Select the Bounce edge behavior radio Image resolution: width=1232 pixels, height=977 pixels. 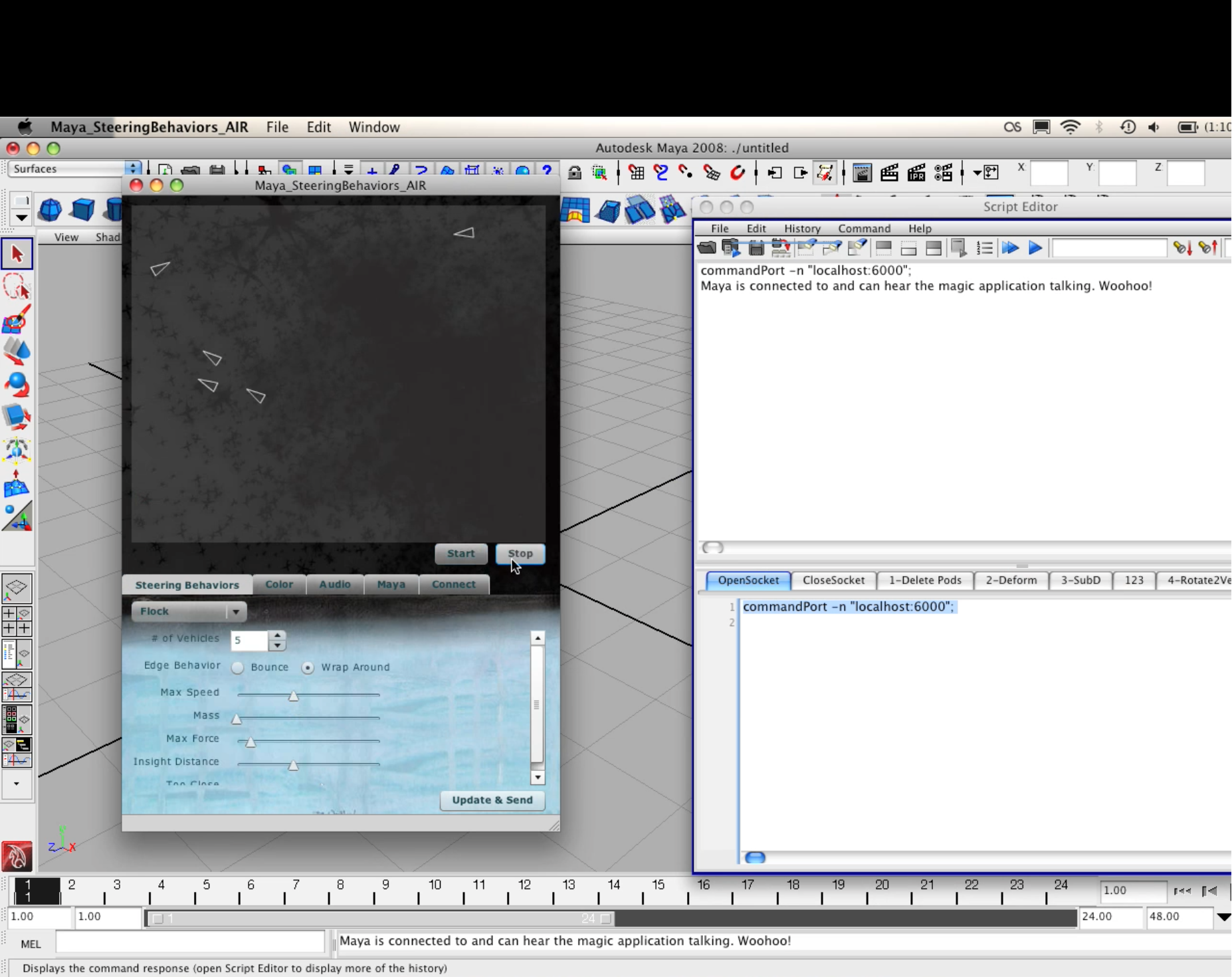click(237, 667)
